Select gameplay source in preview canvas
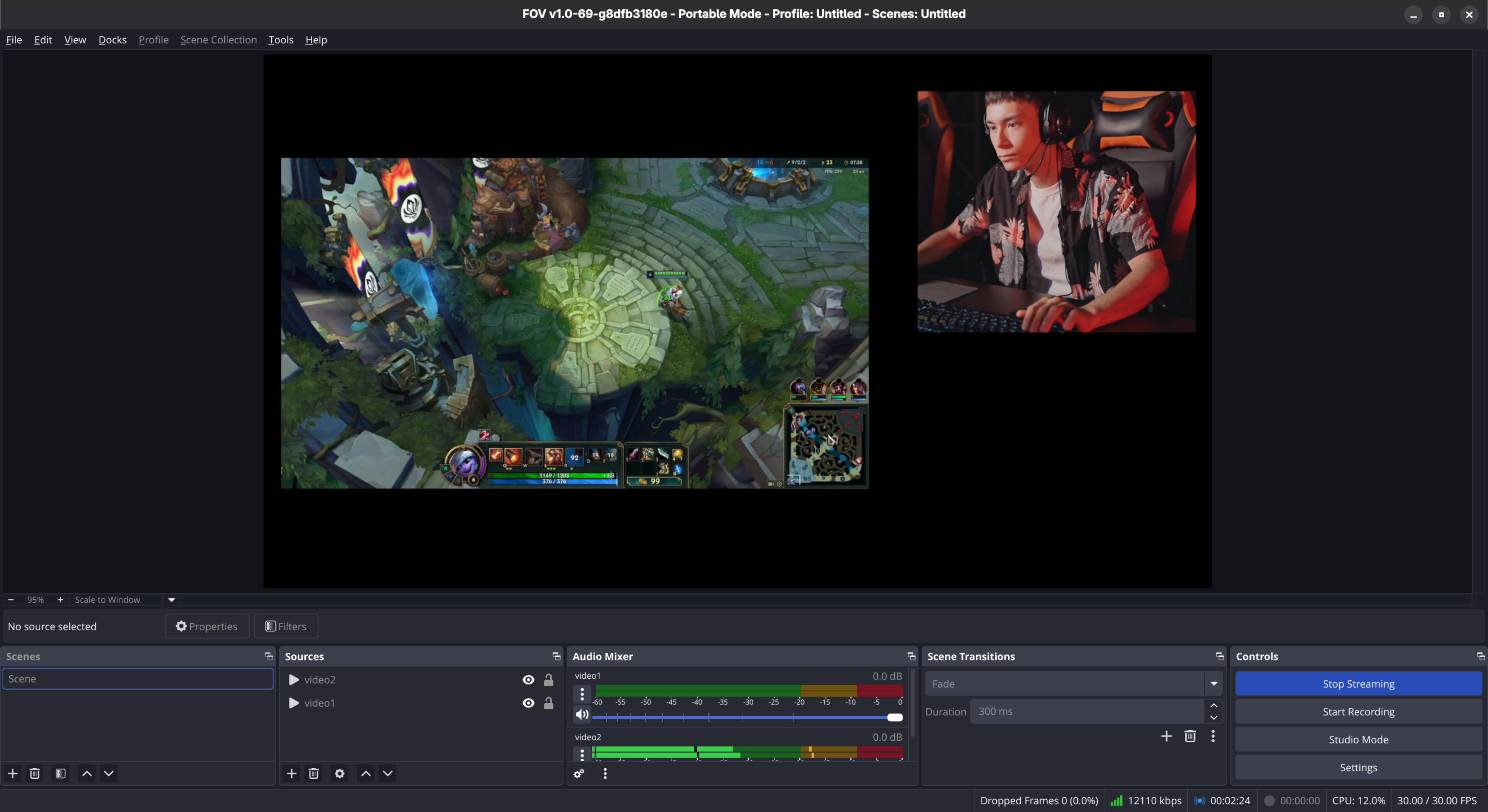 coord(575,323)
